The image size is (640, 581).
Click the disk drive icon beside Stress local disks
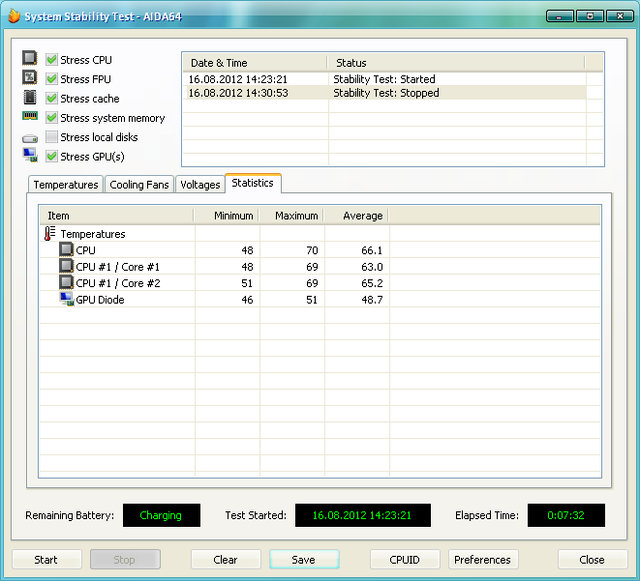pos(30,137)
